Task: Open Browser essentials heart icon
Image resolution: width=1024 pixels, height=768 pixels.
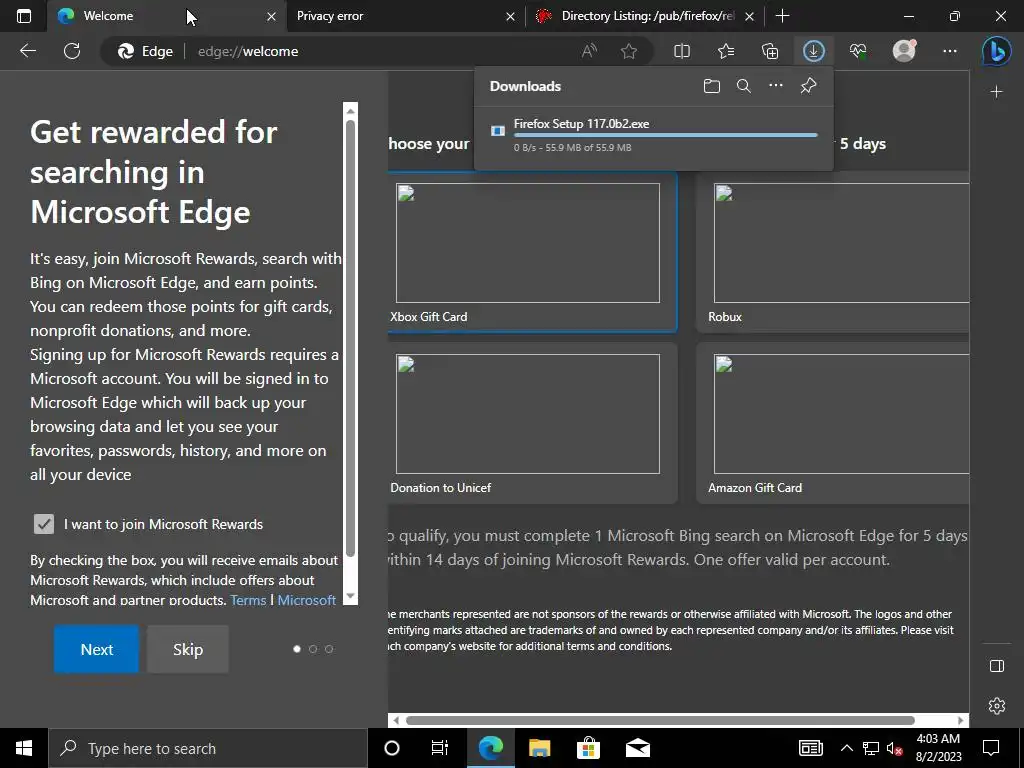Action: (x=858, y=51)
